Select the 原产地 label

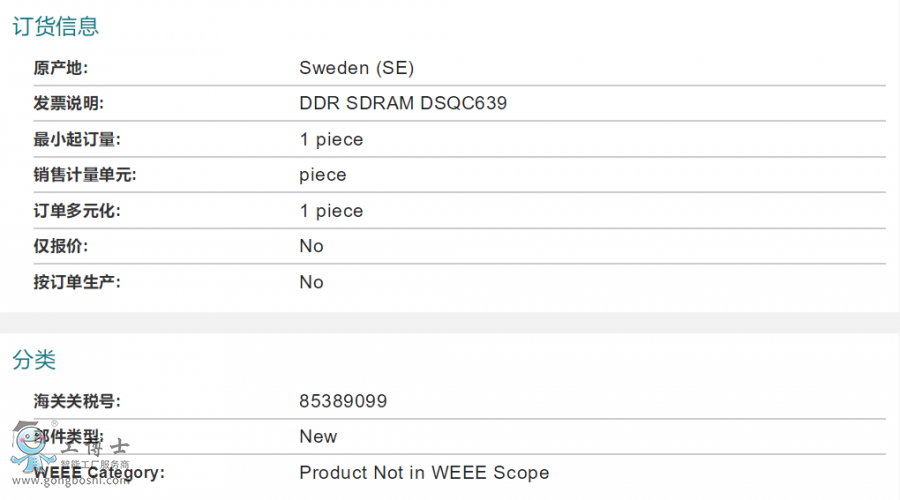pos(61,68)
